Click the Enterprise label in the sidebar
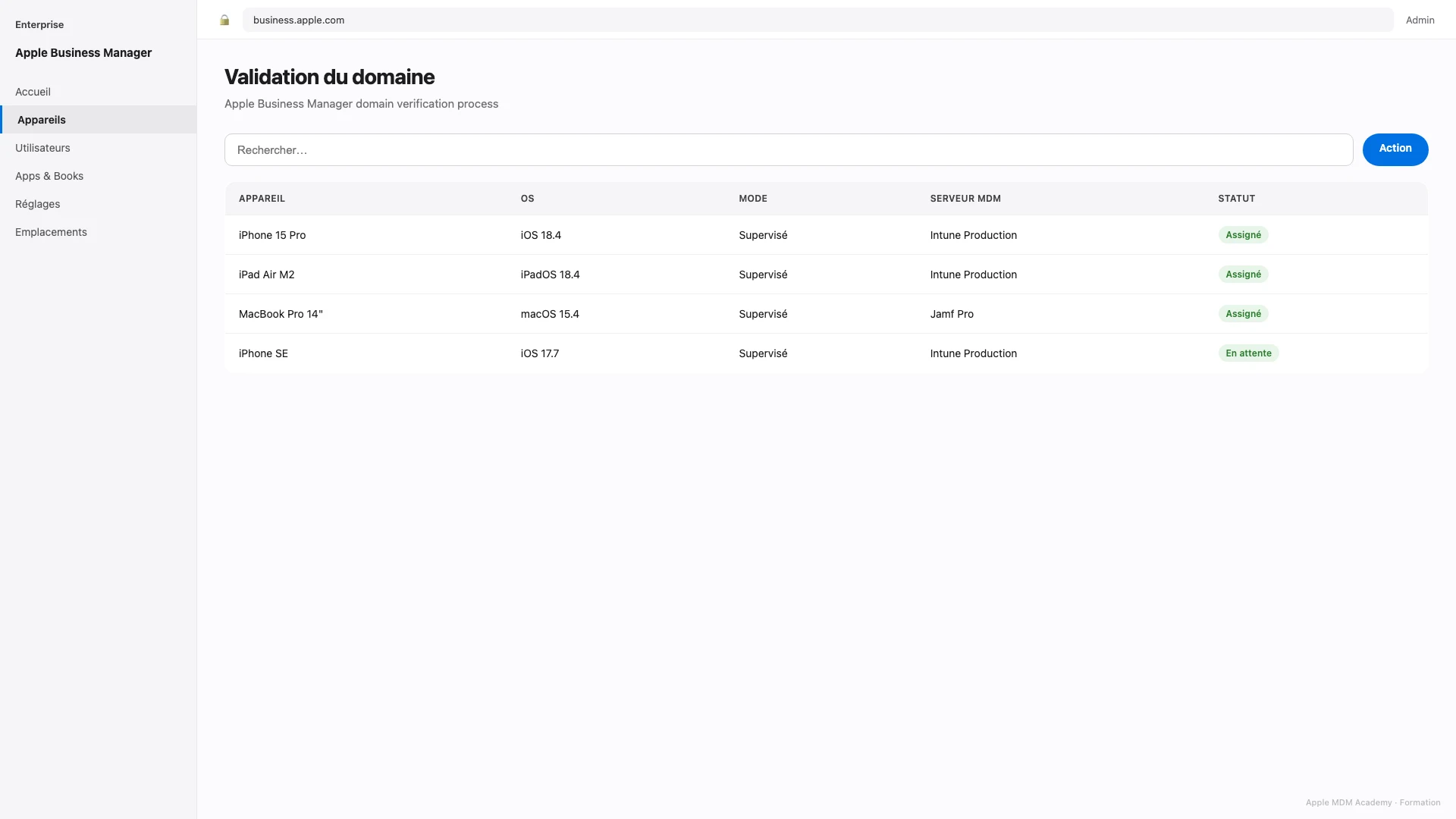The width and height of the screenshot is (1456, 819). click(39, 24)
